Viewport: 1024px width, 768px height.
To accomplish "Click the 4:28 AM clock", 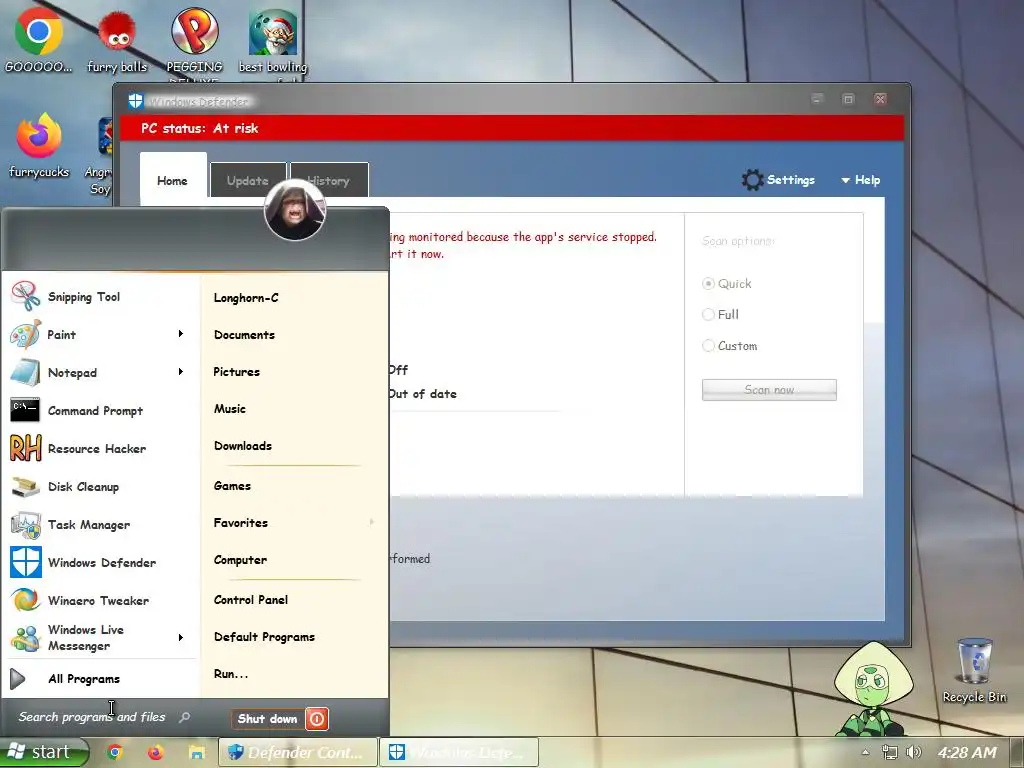I will [x=968, y=752].
